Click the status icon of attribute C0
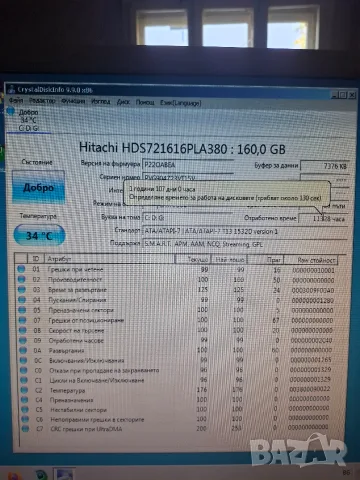 (x=24, y=370)
